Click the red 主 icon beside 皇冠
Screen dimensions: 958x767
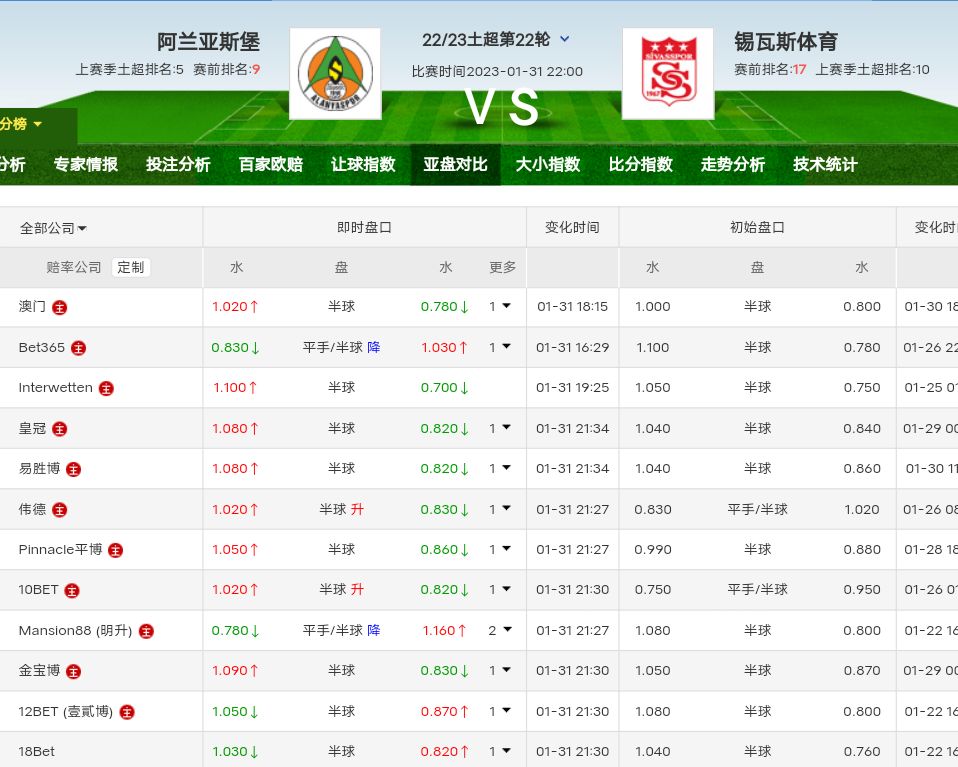click(60, 429)
